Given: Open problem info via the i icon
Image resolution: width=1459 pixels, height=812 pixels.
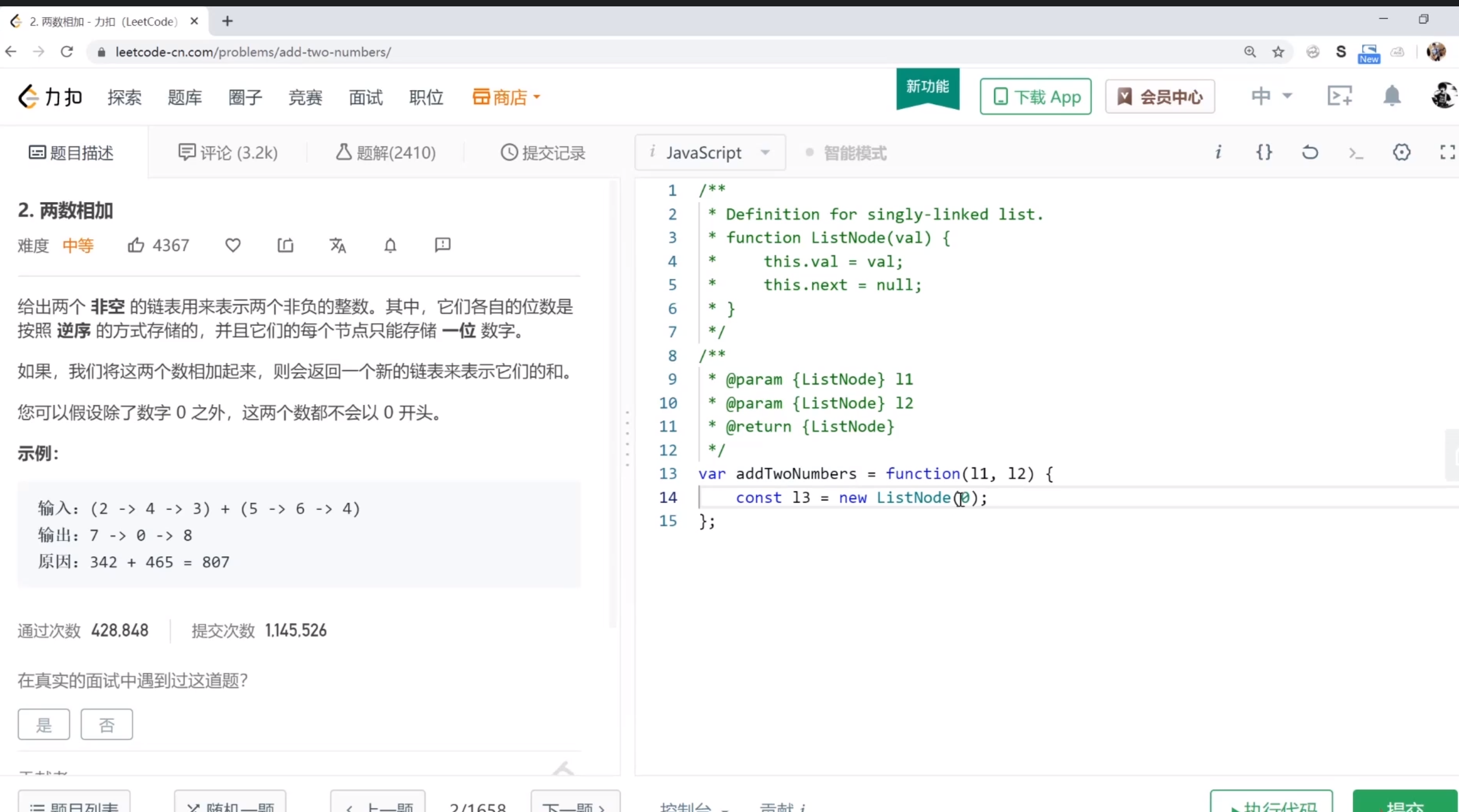Looking at the screenshot, I should coord(1218,152).
